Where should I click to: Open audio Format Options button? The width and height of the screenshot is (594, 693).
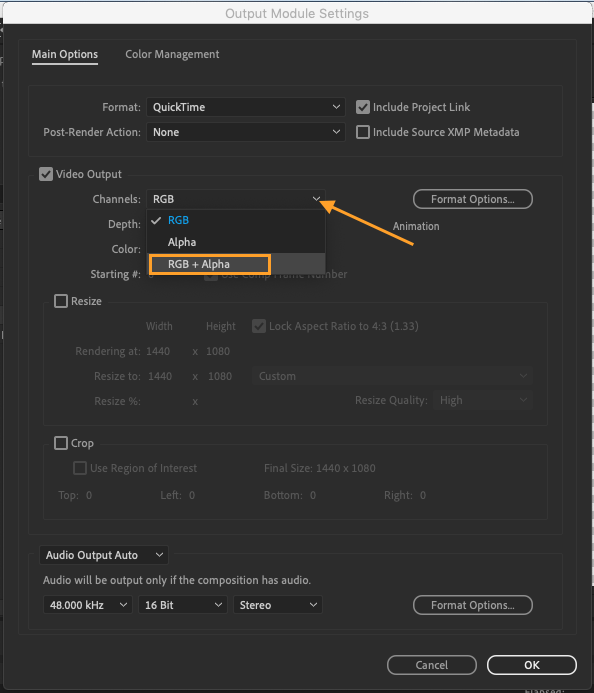click(x=472, y=605)
